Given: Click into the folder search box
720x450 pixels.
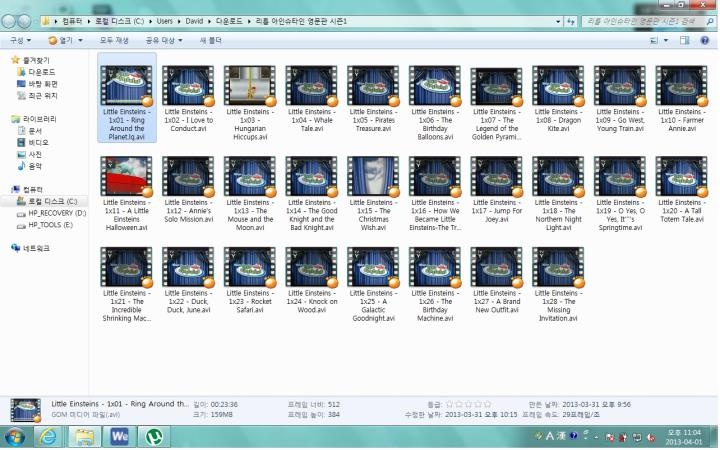Looking at the screenshot, I should (647, 21).
